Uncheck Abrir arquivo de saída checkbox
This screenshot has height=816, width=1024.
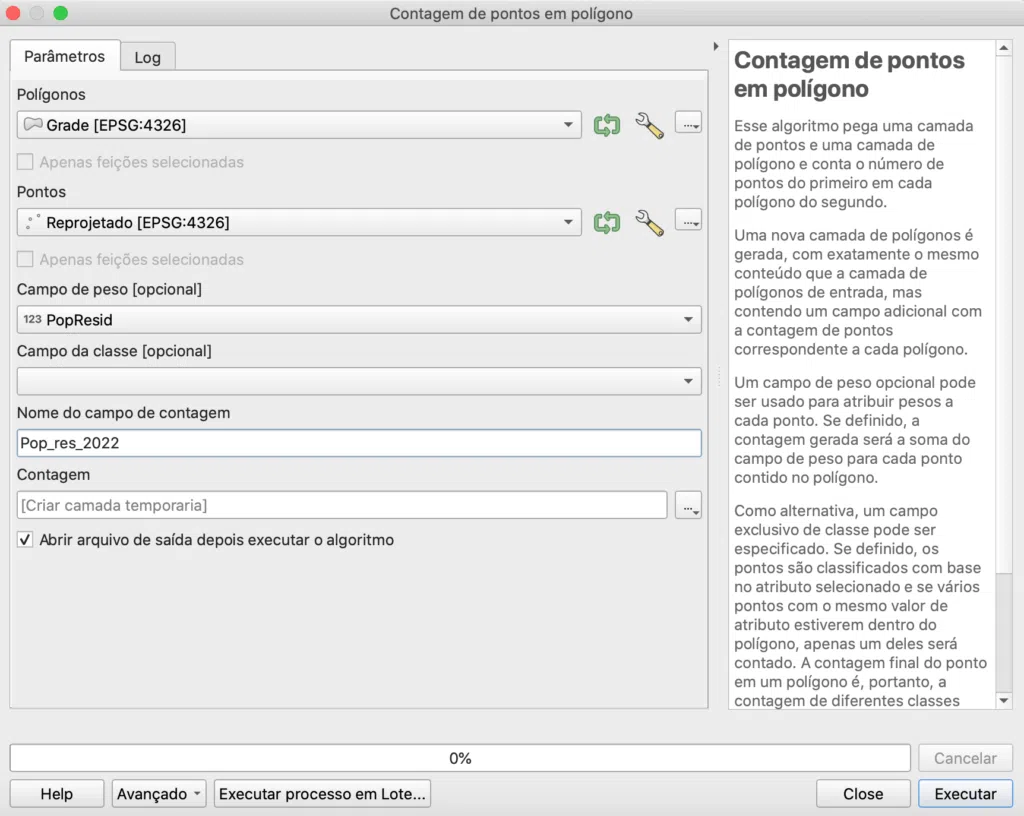pos(25,540)
